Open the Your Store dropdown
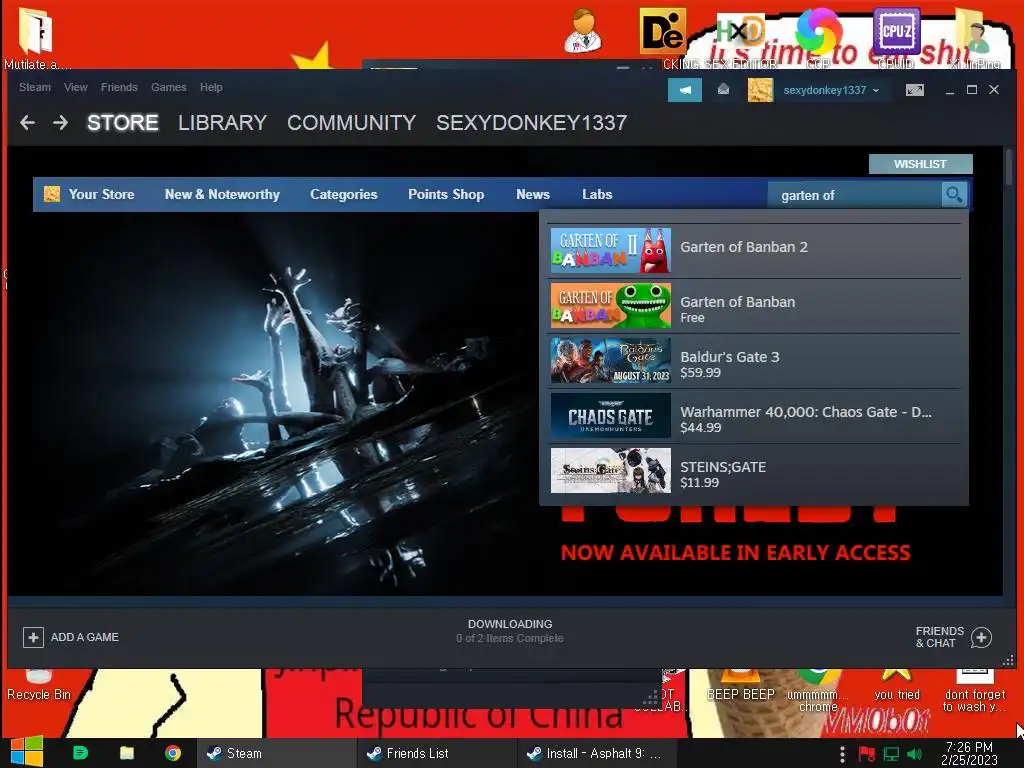This screenshot has height=768, width=1024. pos(101,194)
